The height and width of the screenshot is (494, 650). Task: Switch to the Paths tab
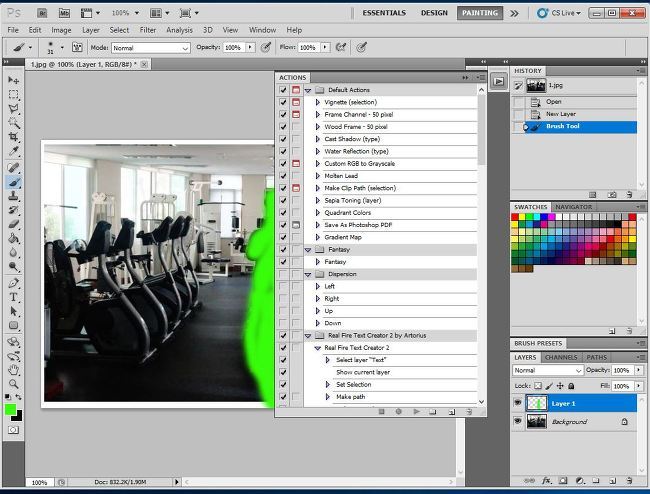click(596, 357)
